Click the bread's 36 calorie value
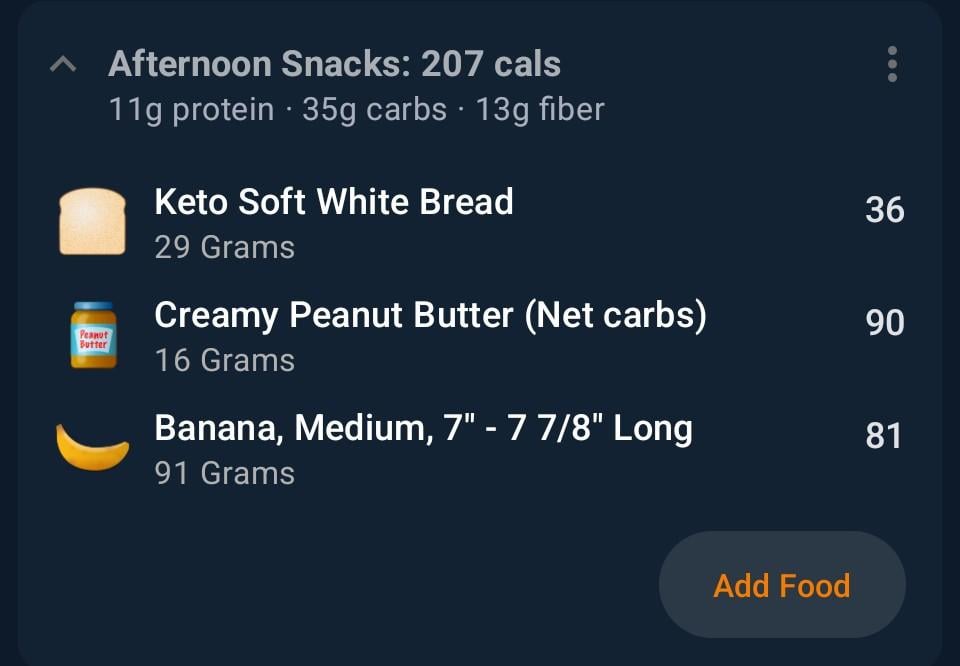Screen dimensions: 960x666 884,210
